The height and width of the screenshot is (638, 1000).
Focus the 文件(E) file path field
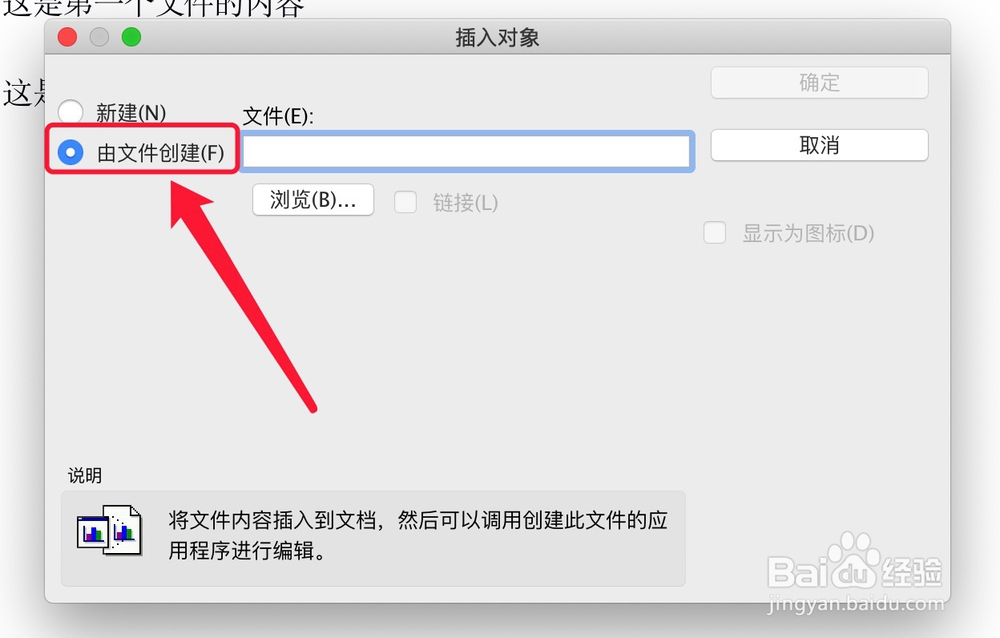[467, 151]
